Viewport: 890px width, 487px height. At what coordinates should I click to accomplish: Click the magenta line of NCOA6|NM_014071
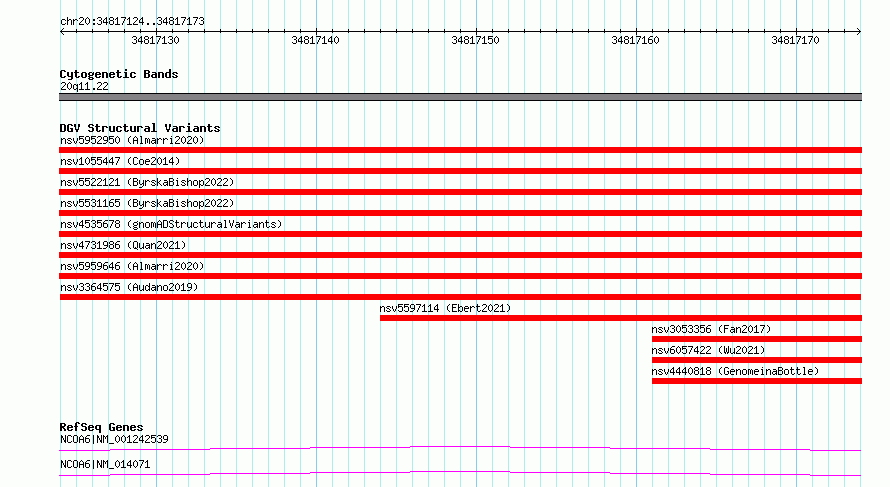tap(460, 473)
